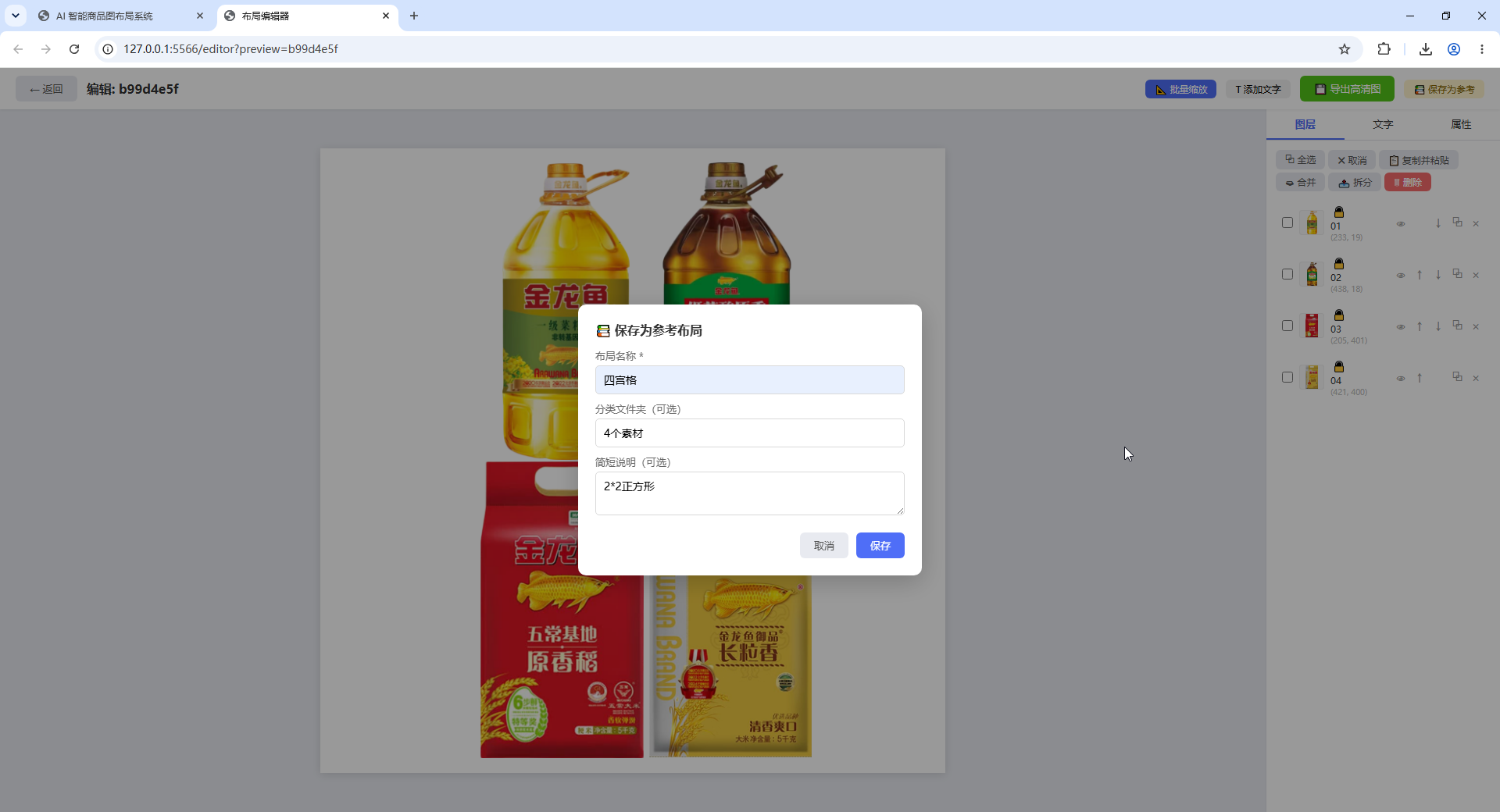This screenshot has height=812, width=1500.
Task: Toggle visibility of layer 01
Action: tap(1401, 224)
